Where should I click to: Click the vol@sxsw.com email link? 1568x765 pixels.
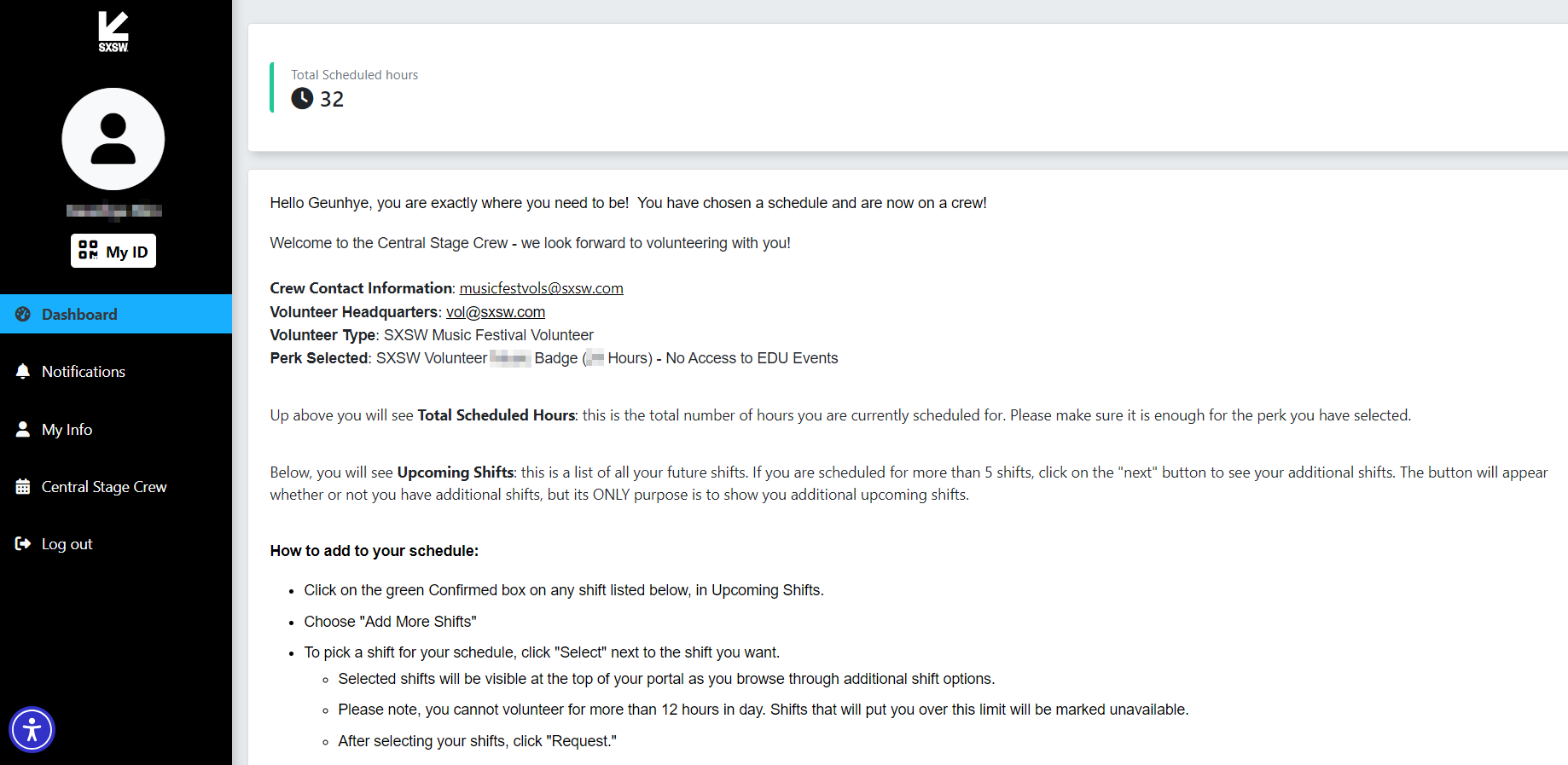coord(496,312)
